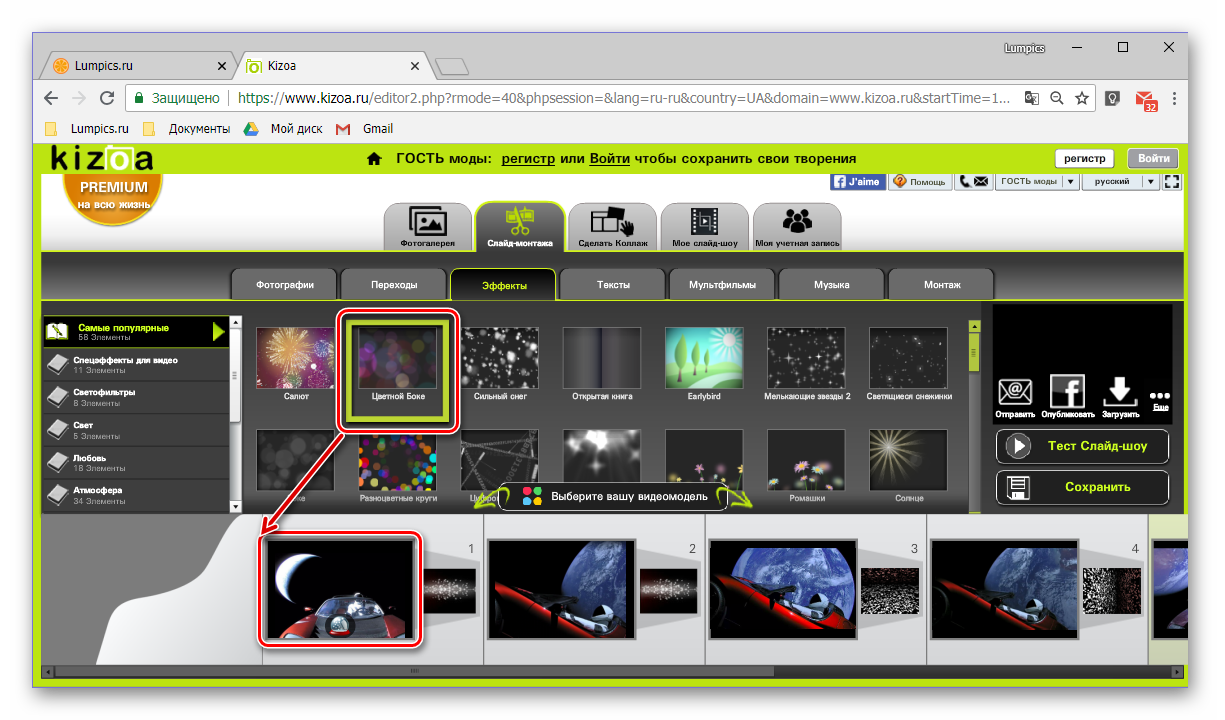The image size is (1225, 720).
Task: Click the browser back arrow
Action: pos(51,98)
